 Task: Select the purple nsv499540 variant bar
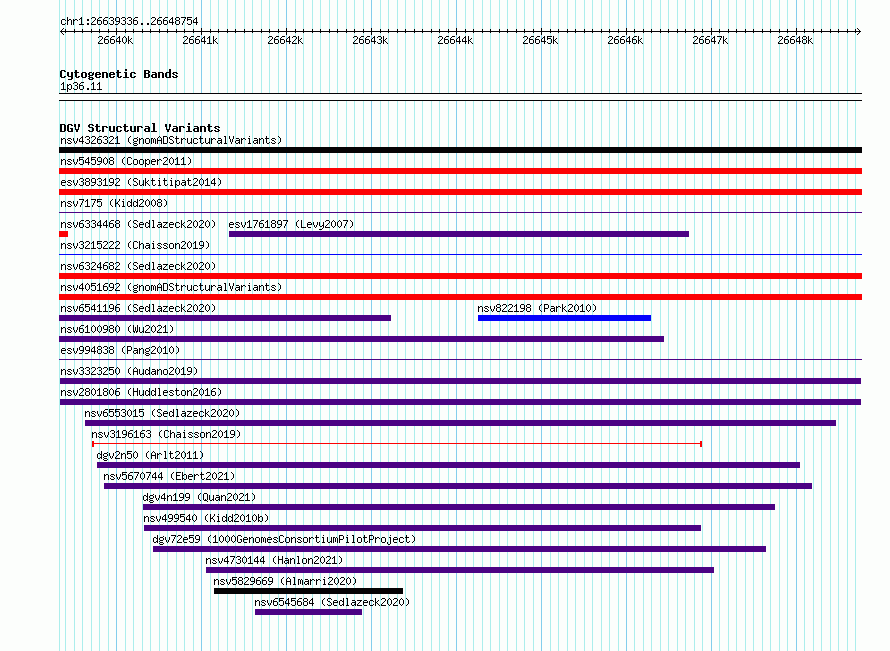[422, 528]
